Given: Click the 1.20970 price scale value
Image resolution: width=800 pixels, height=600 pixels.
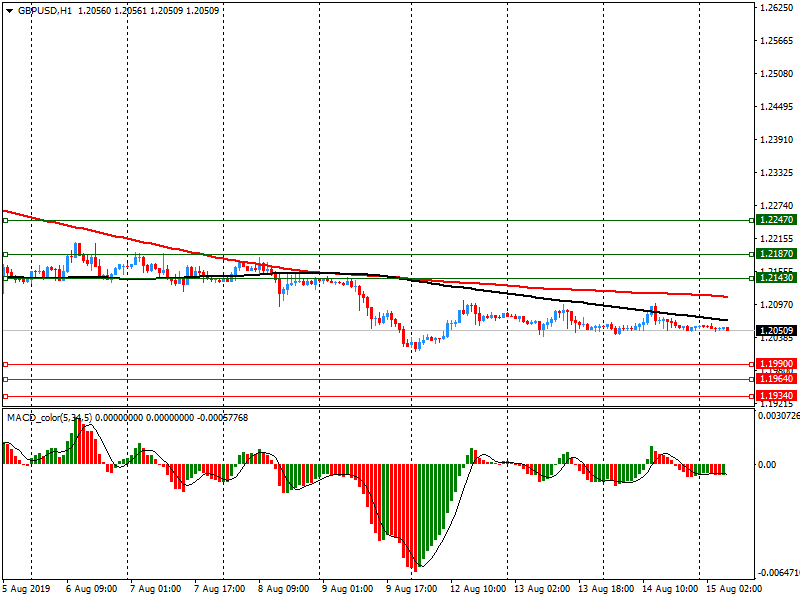Looking at the screenshot, I should [x=777, y=305].
